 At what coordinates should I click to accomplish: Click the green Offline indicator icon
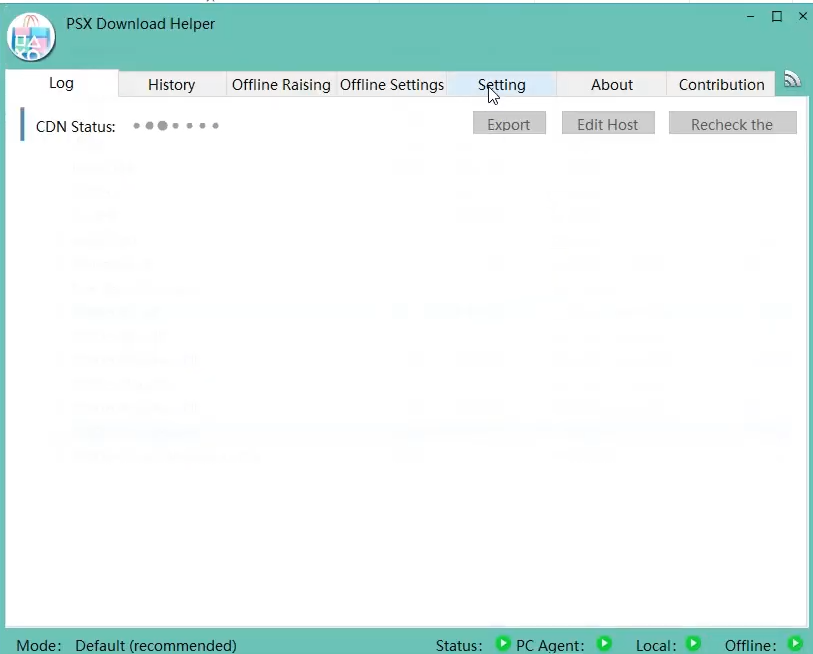[x=795, y=644]
